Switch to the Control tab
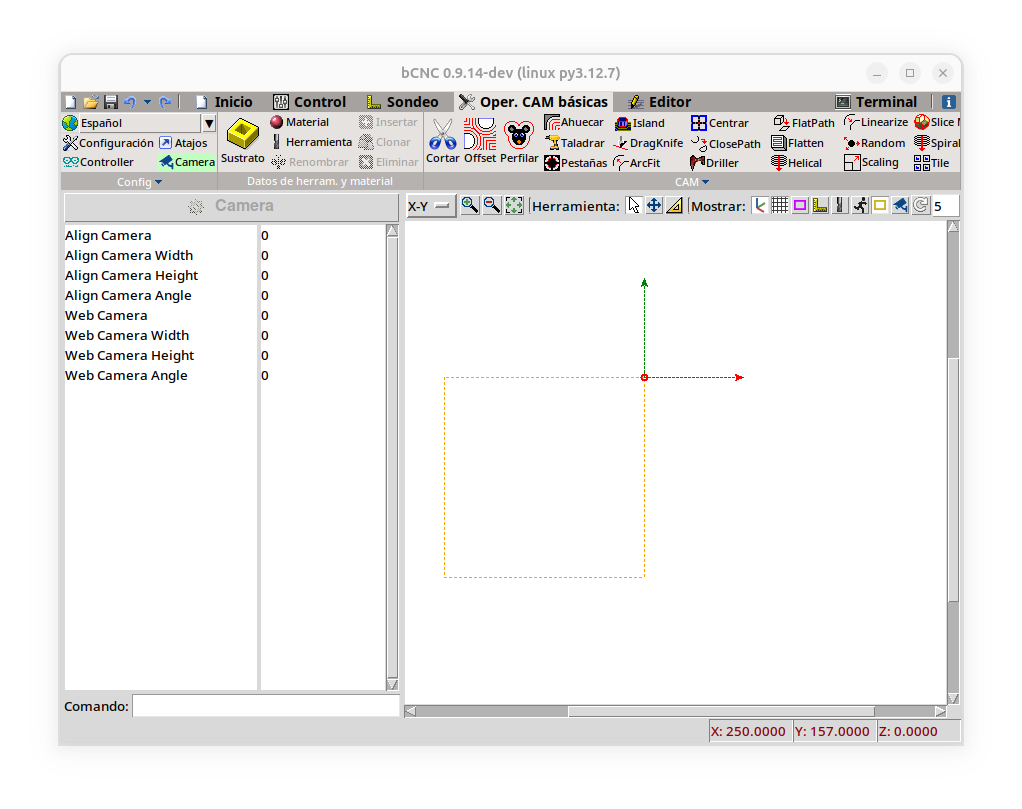Viewport: 1022px width, 809px height. coord(310,102)
